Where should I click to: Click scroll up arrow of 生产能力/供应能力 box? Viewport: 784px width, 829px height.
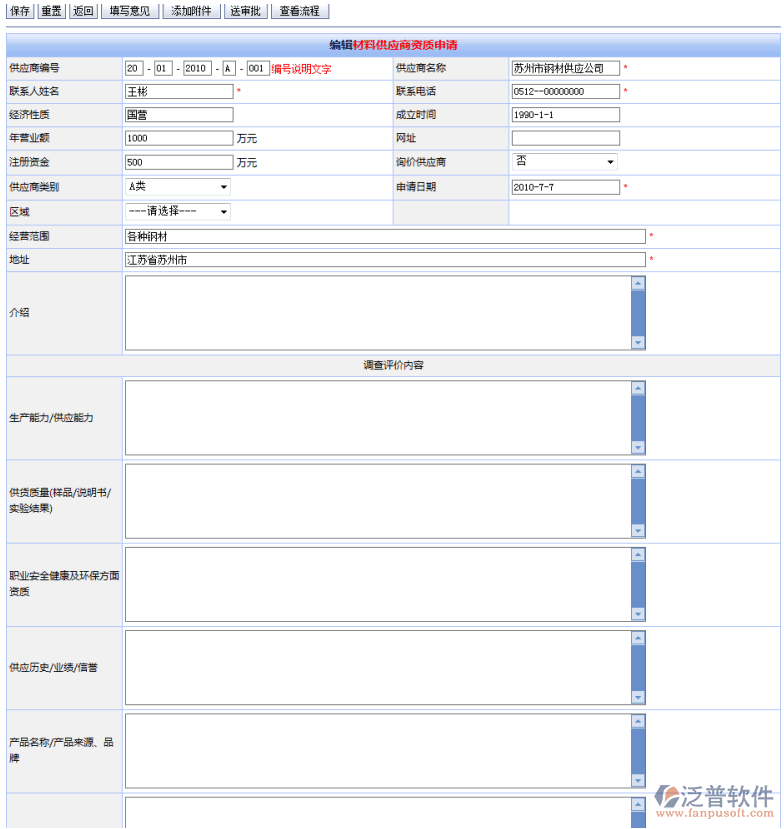click(638, 387)
